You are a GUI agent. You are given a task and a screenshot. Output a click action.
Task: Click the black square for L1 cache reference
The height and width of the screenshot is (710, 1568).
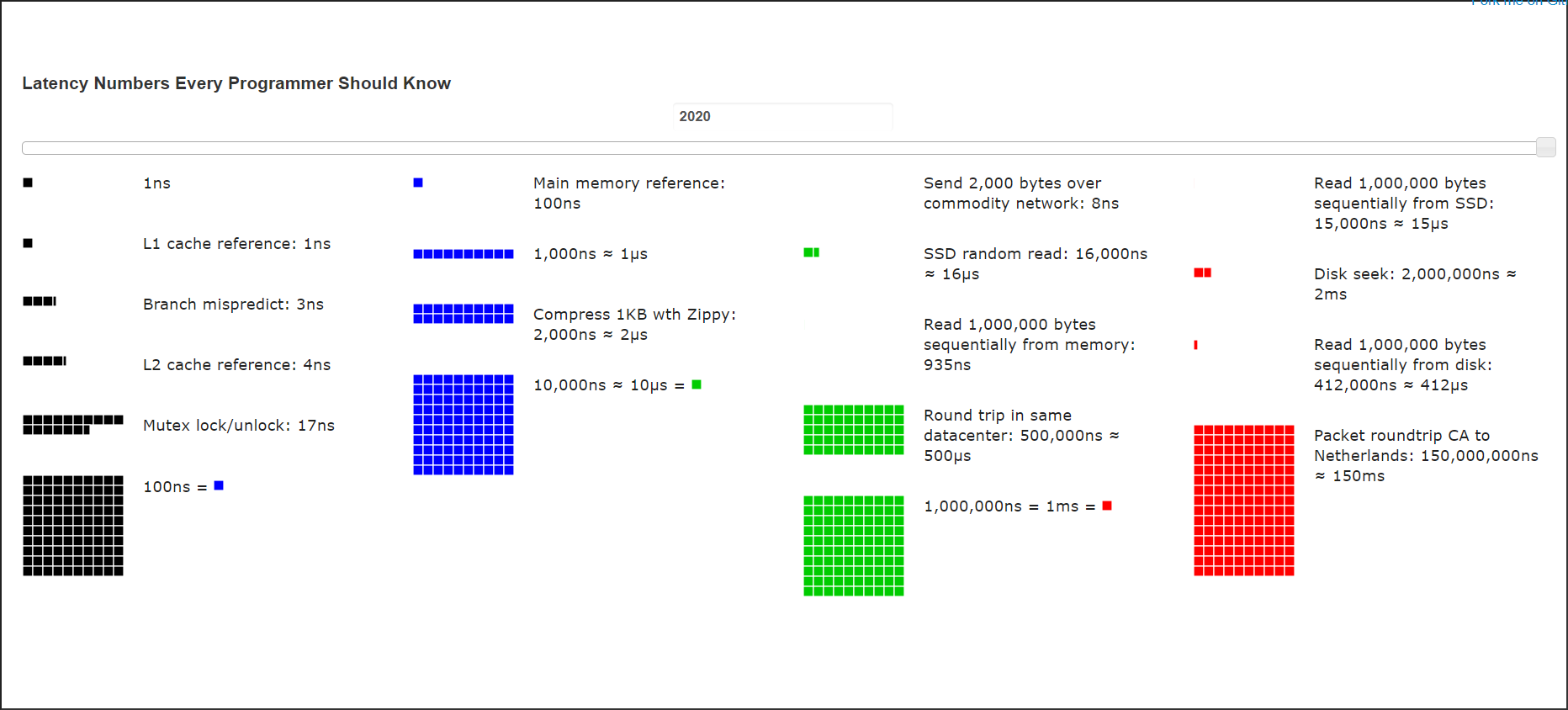28,243
